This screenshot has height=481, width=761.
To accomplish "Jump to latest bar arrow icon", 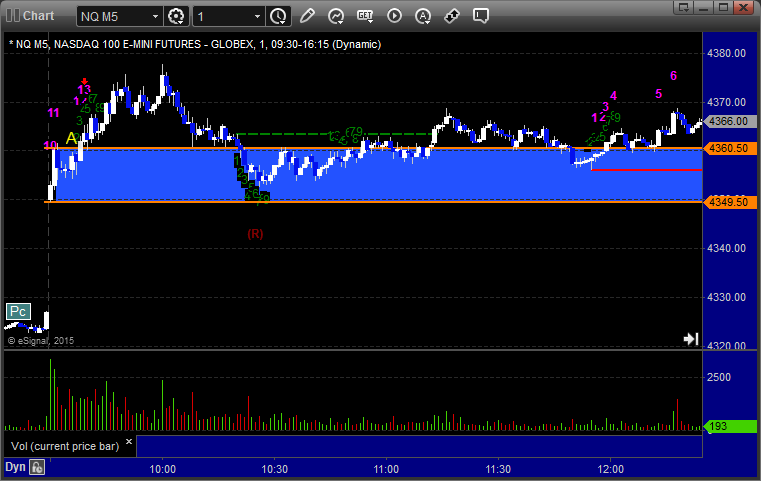I will (x=691, y=338).
